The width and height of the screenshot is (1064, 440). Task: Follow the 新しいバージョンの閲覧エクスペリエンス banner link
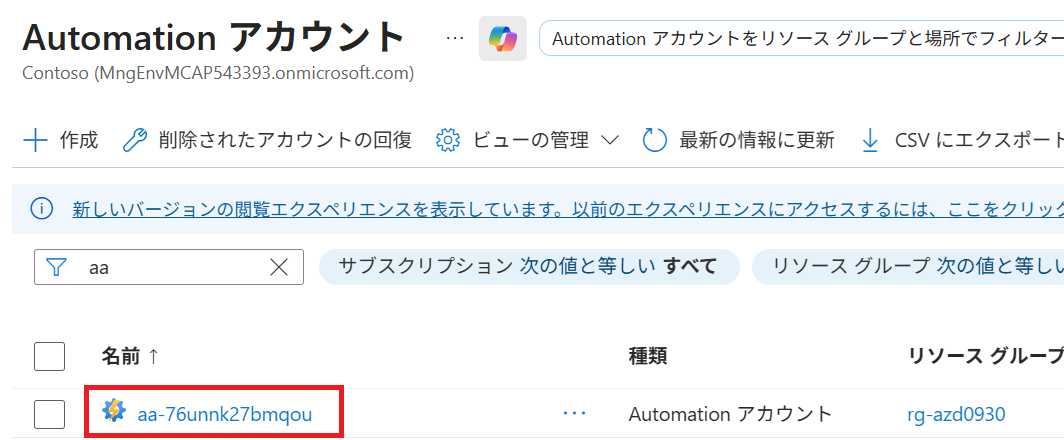(x=568, y=209)
